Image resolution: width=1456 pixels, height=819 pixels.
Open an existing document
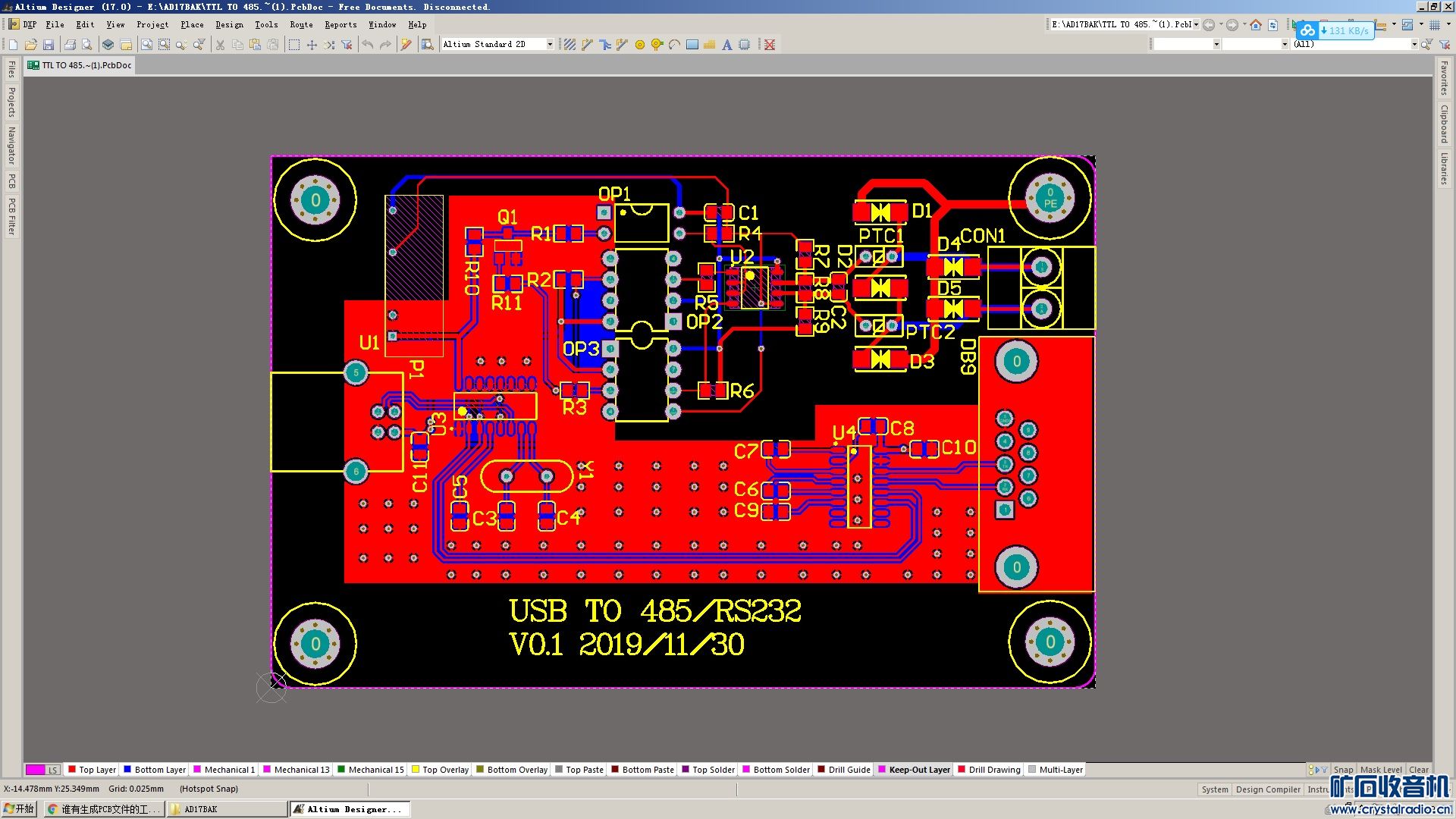coord(31,45)
